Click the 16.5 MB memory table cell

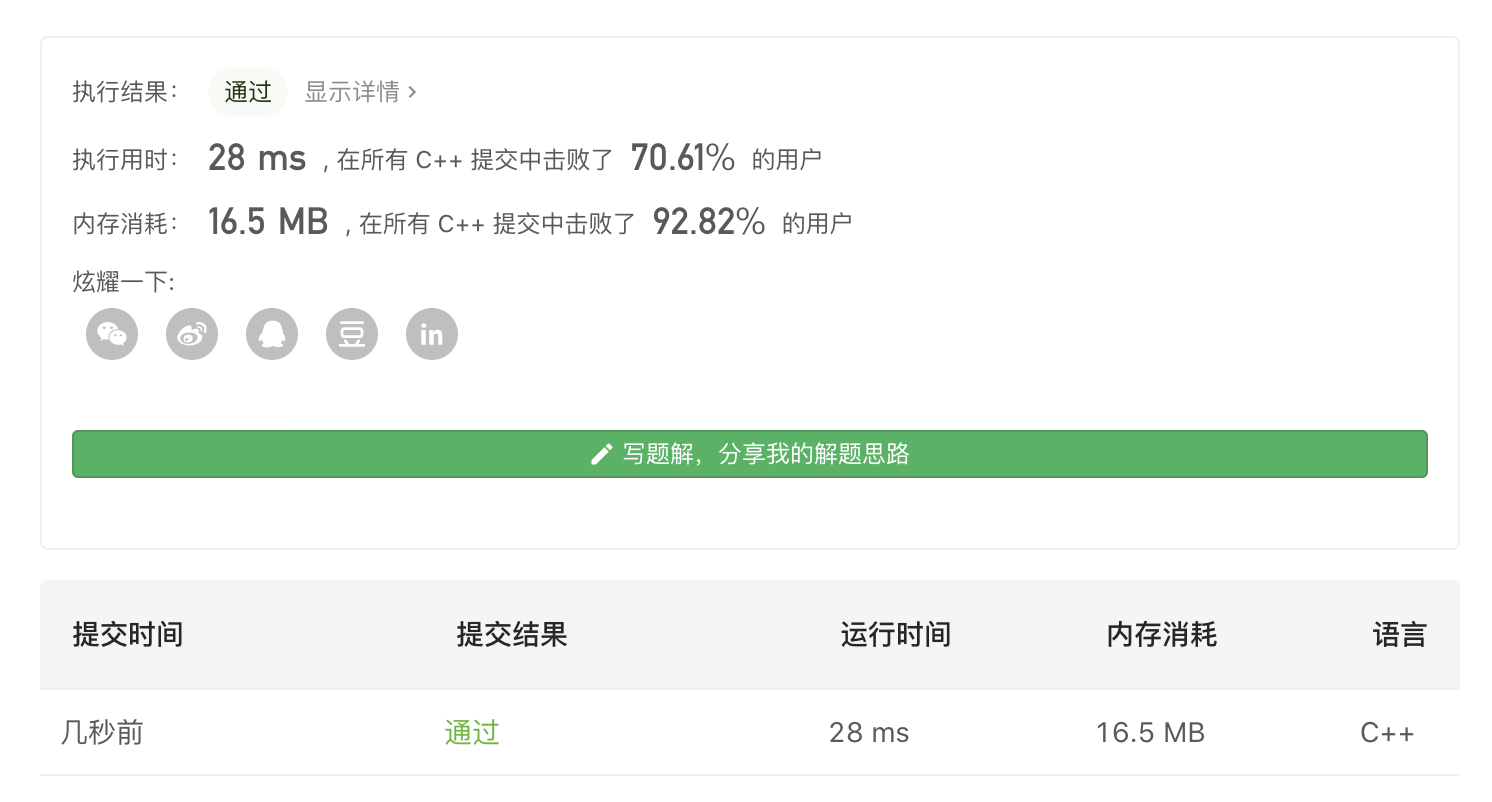[x=1150, y=733]
